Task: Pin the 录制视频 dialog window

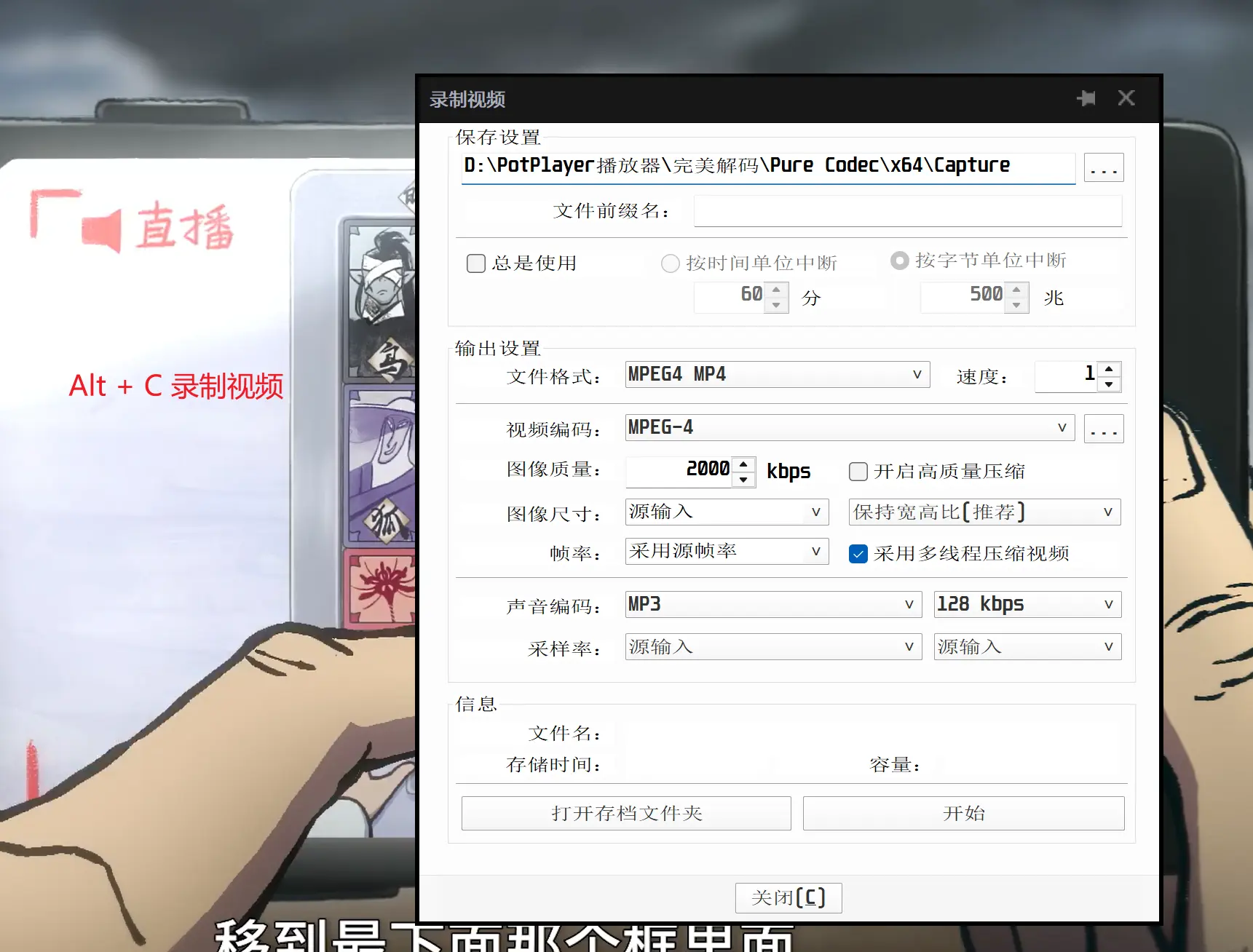Action: [1086, 98]
